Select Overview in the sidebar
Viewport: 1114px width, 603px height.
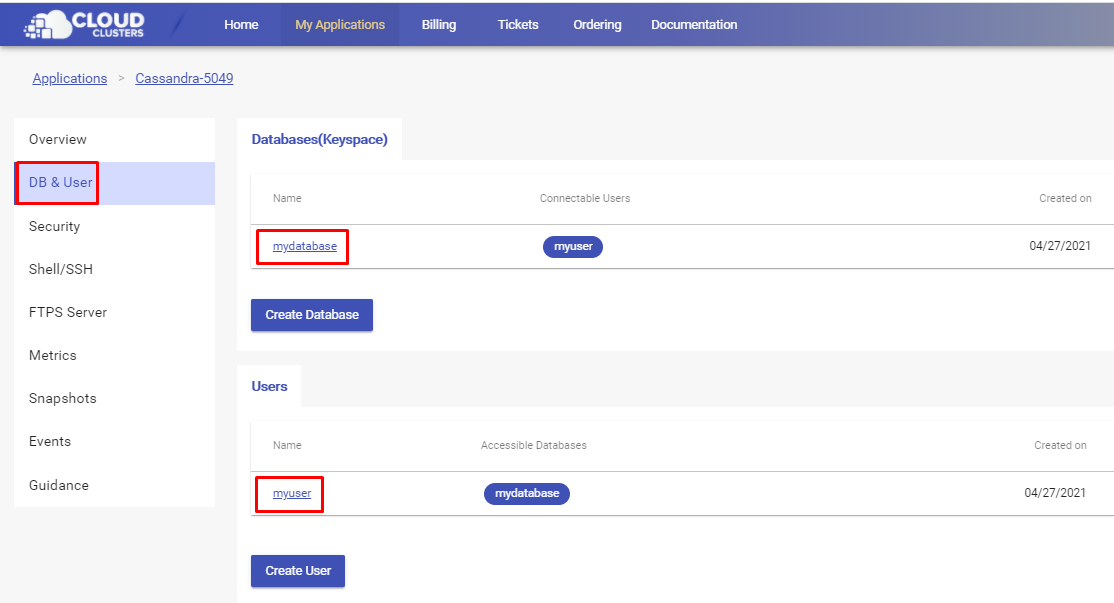click(58, 140)
